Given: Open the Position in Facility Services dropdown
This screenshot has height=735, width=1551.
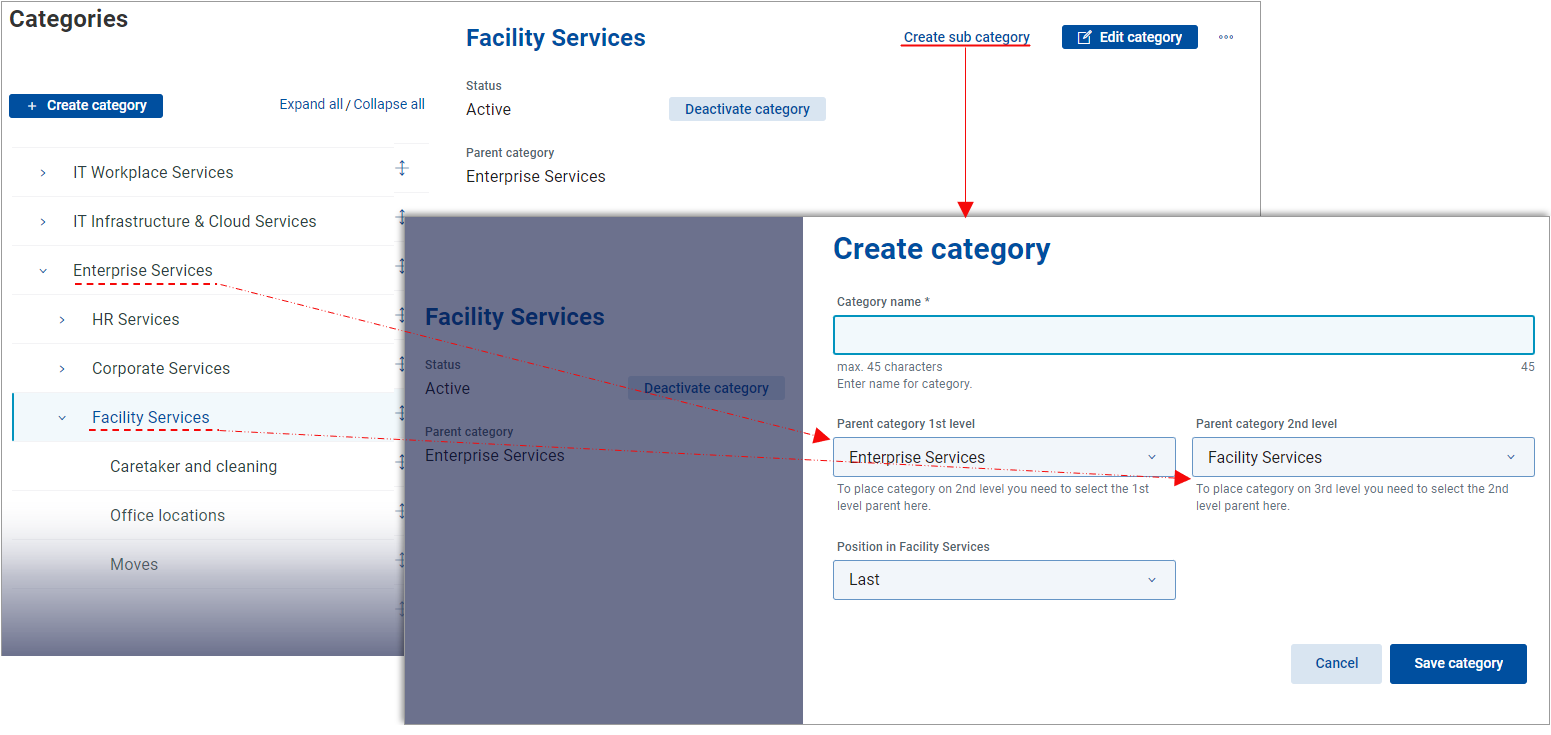Looking at the screenshot, I should [1004, 580].
